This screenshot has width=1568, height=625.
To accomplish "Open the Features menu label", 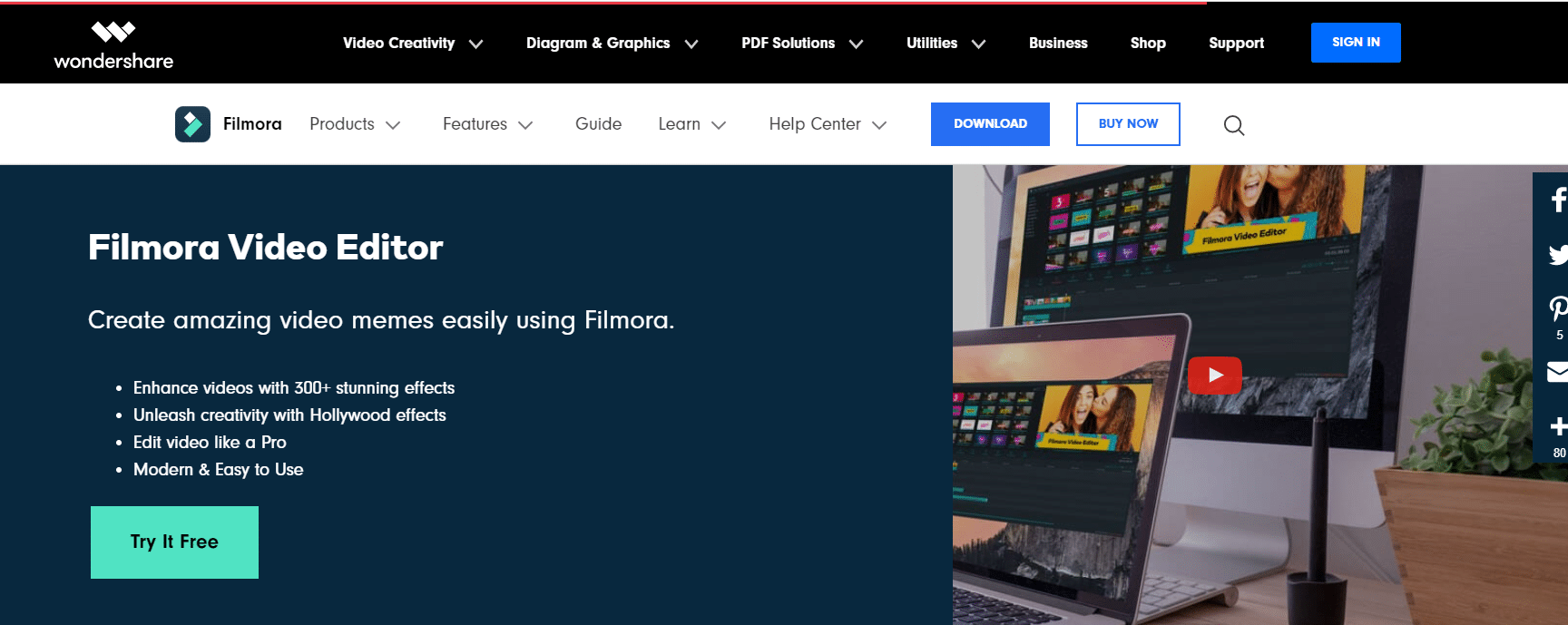I will coord(475,124).
